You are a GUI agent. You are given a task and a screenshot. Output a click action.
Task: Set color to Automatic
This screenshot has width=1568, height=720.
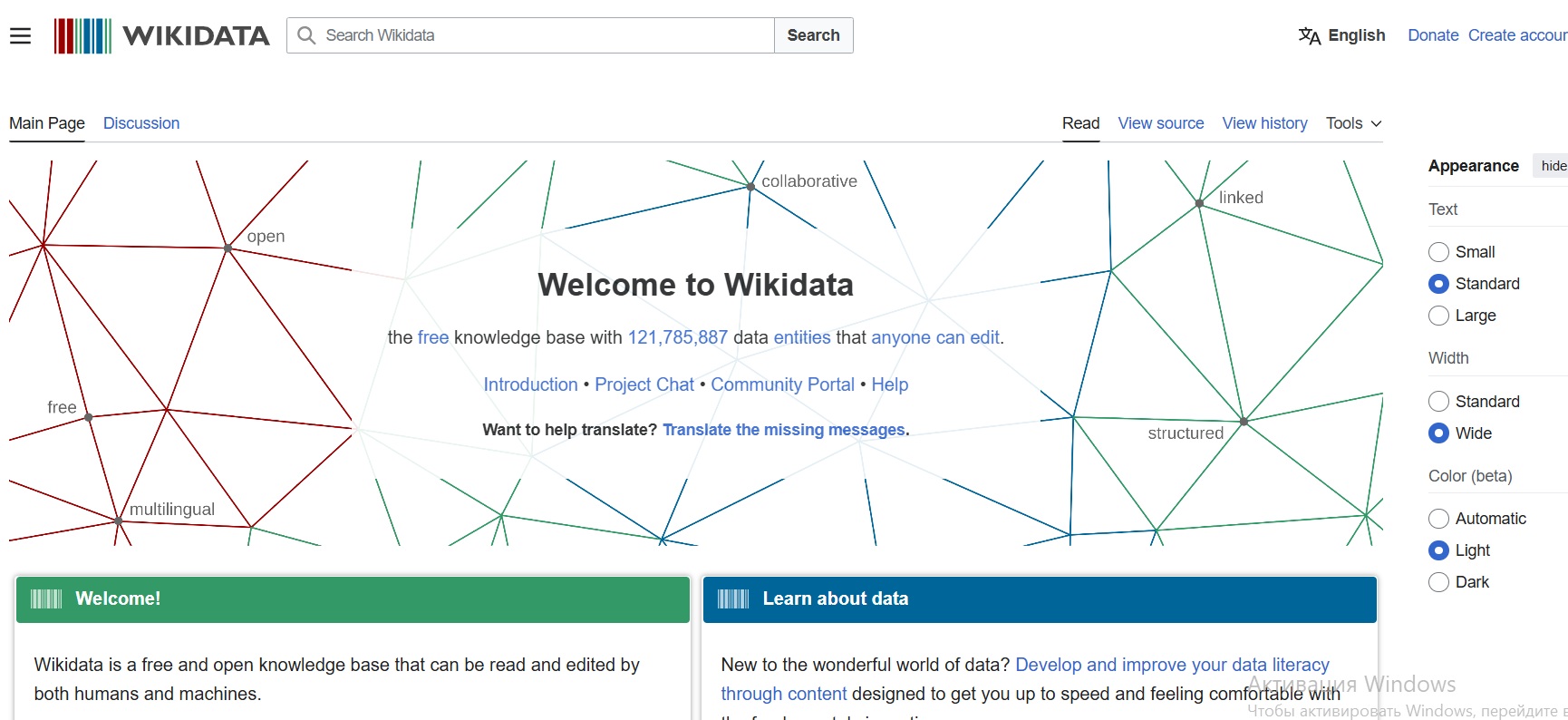1438,519
